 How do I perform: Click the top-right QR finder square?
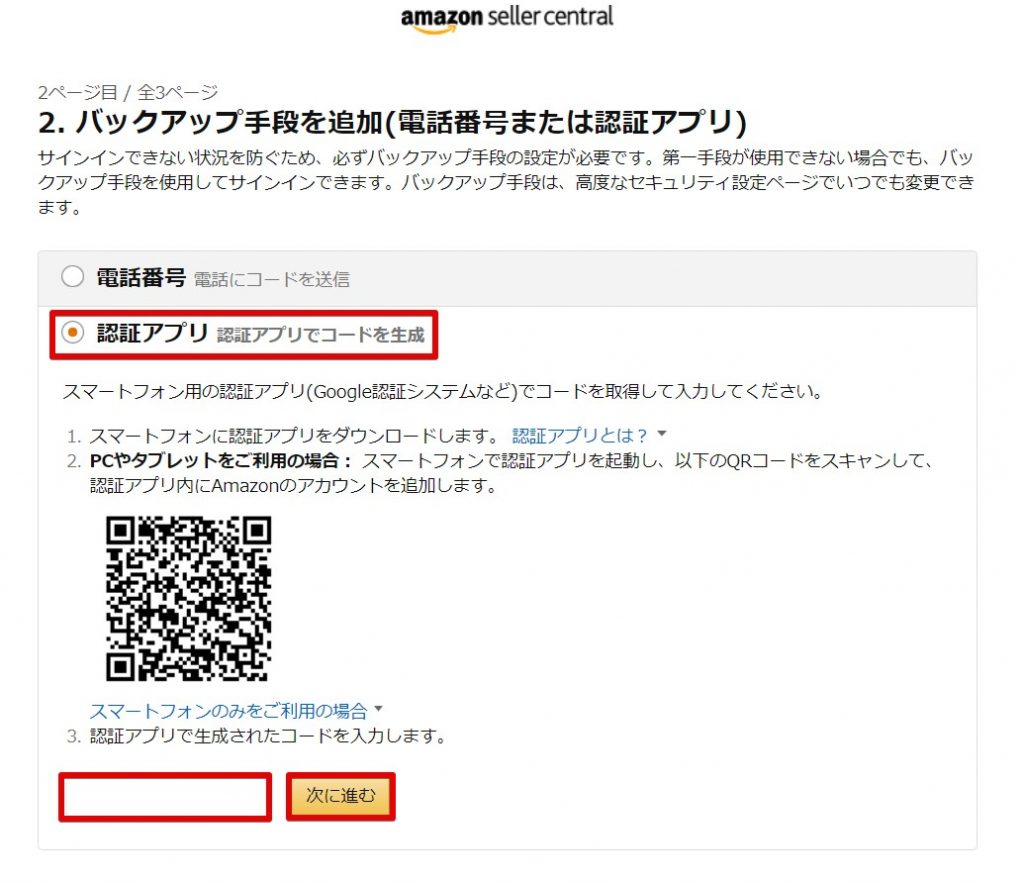[x=257, y=530]
